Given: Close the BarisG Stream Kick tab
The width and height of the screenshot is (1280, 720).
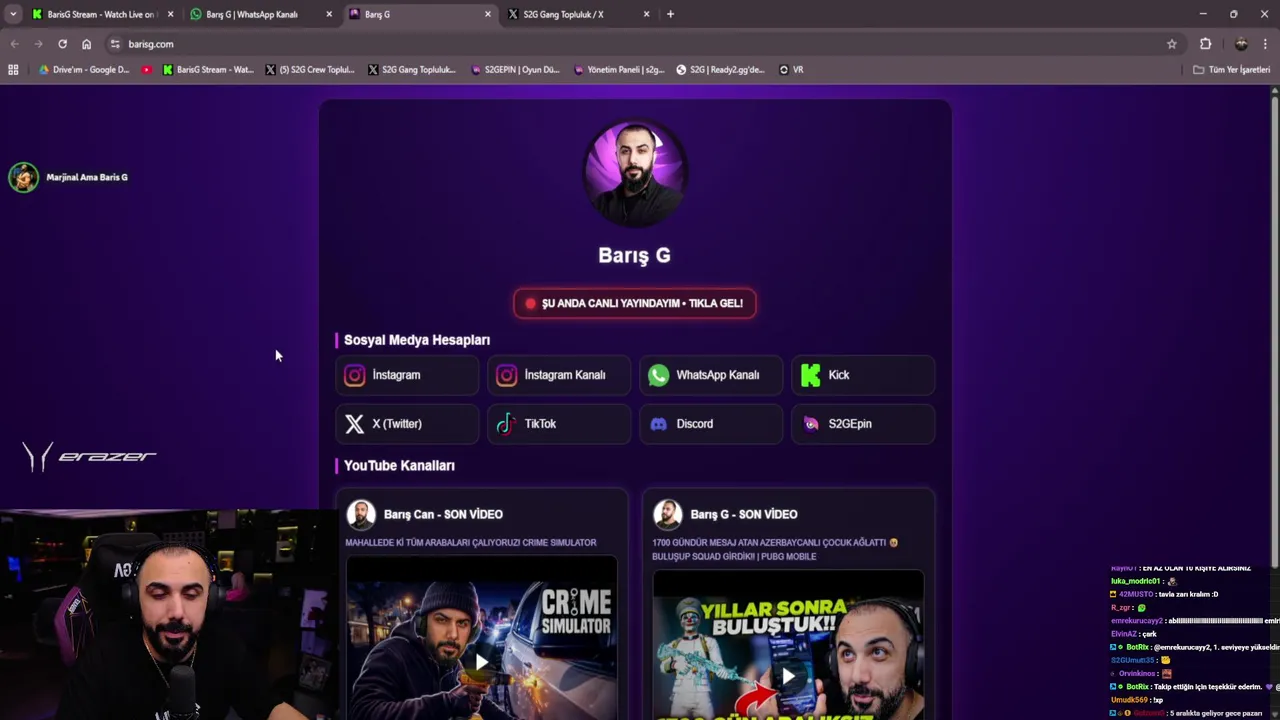Looking at the screenshot, I should click(170, 14).
